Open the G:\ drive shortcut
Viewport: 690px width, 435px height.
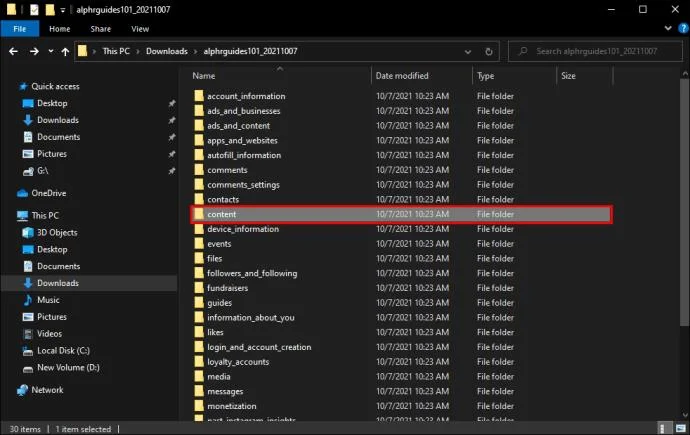point(42,171)
